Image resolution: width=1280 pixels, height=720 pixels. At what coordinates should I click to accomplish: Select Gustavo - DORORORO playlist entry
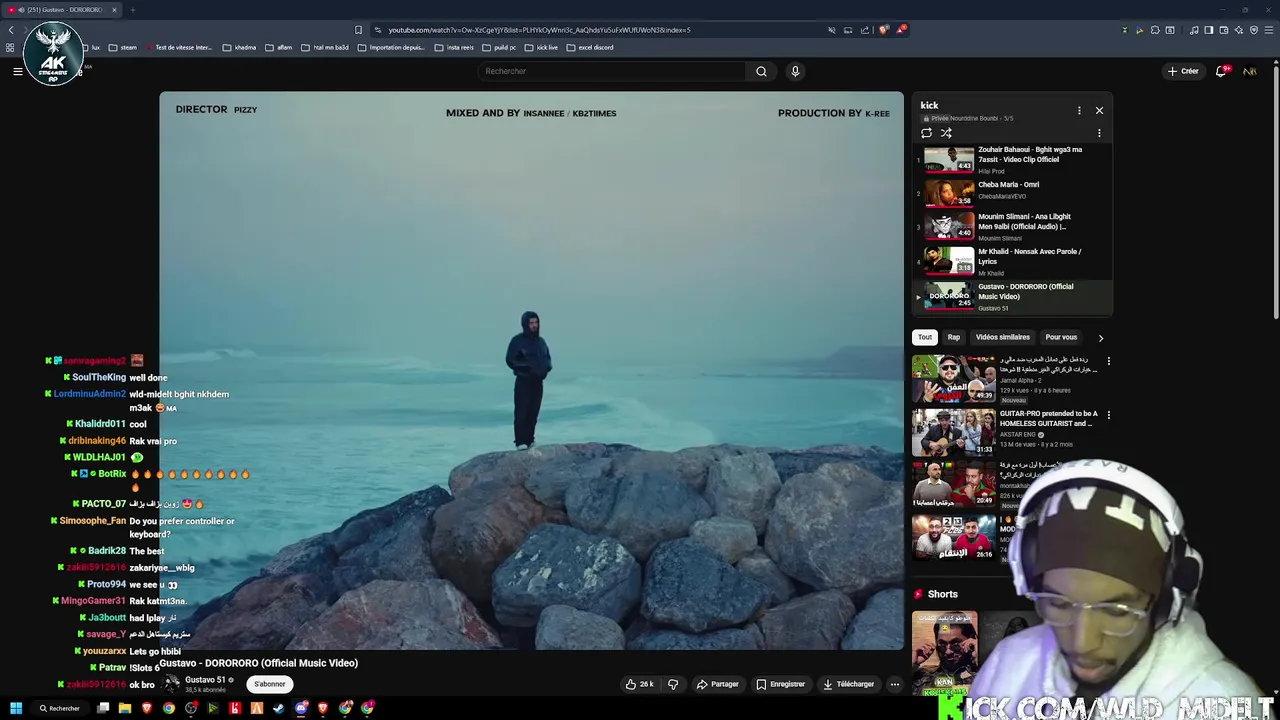[x=1012, y=297]
